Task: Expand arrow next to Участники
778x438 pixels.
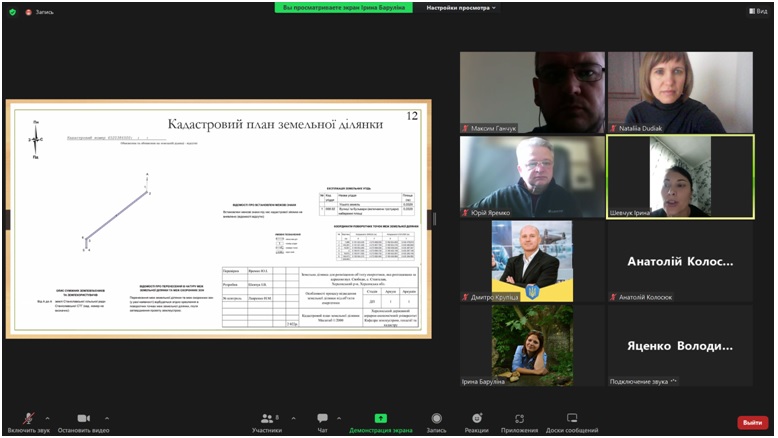Action: (293, 419)
